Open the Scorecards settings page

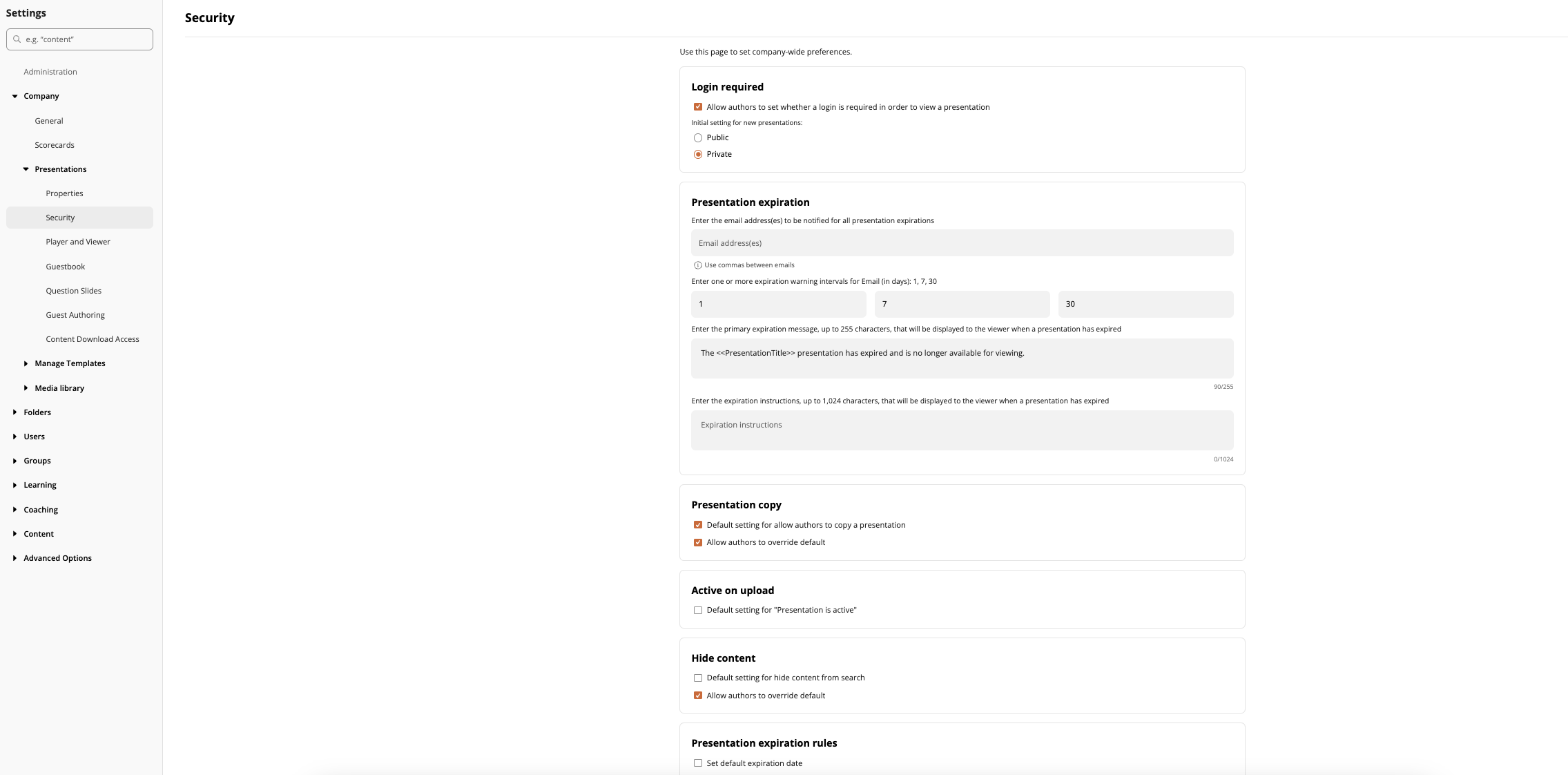(x=55, y=145)
